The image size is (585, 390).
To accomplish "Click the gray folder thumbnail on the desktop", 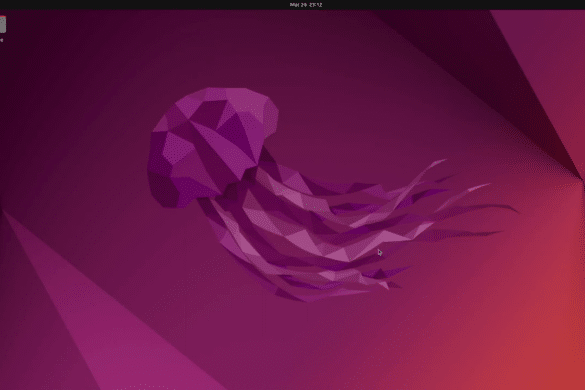I will tap(2, 25).
